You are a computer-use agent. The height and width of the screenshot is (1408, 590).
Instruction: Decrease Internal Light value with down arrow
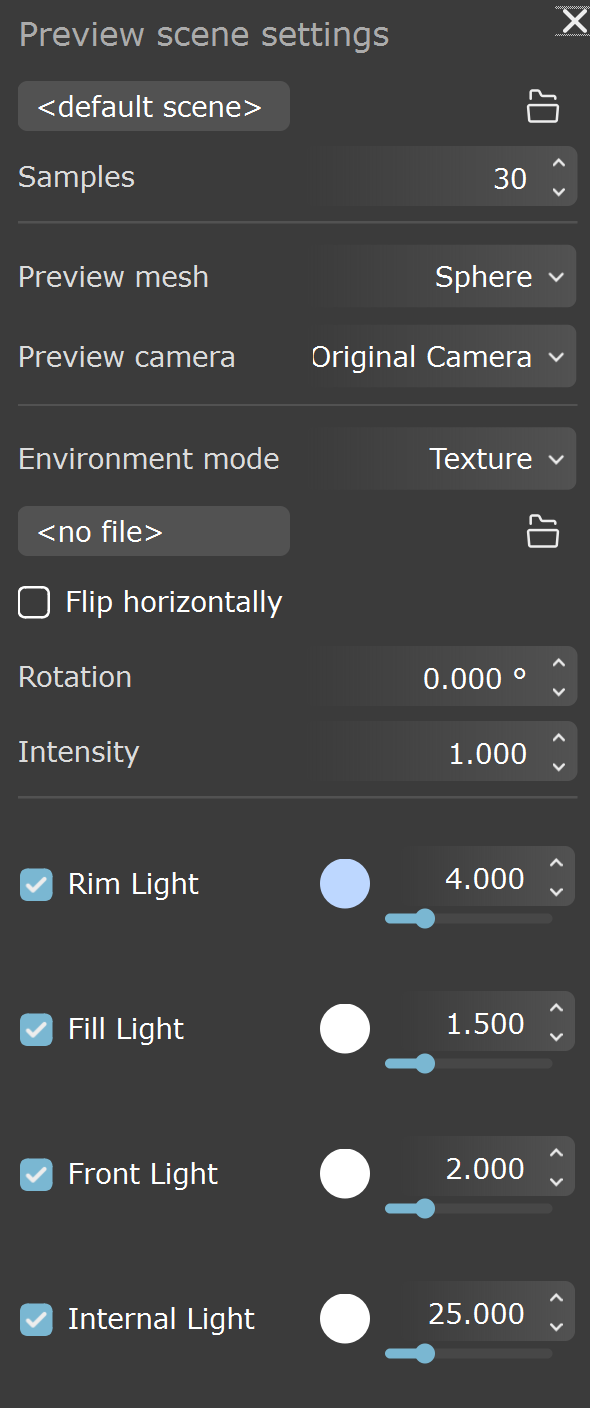click(557, 1327)
